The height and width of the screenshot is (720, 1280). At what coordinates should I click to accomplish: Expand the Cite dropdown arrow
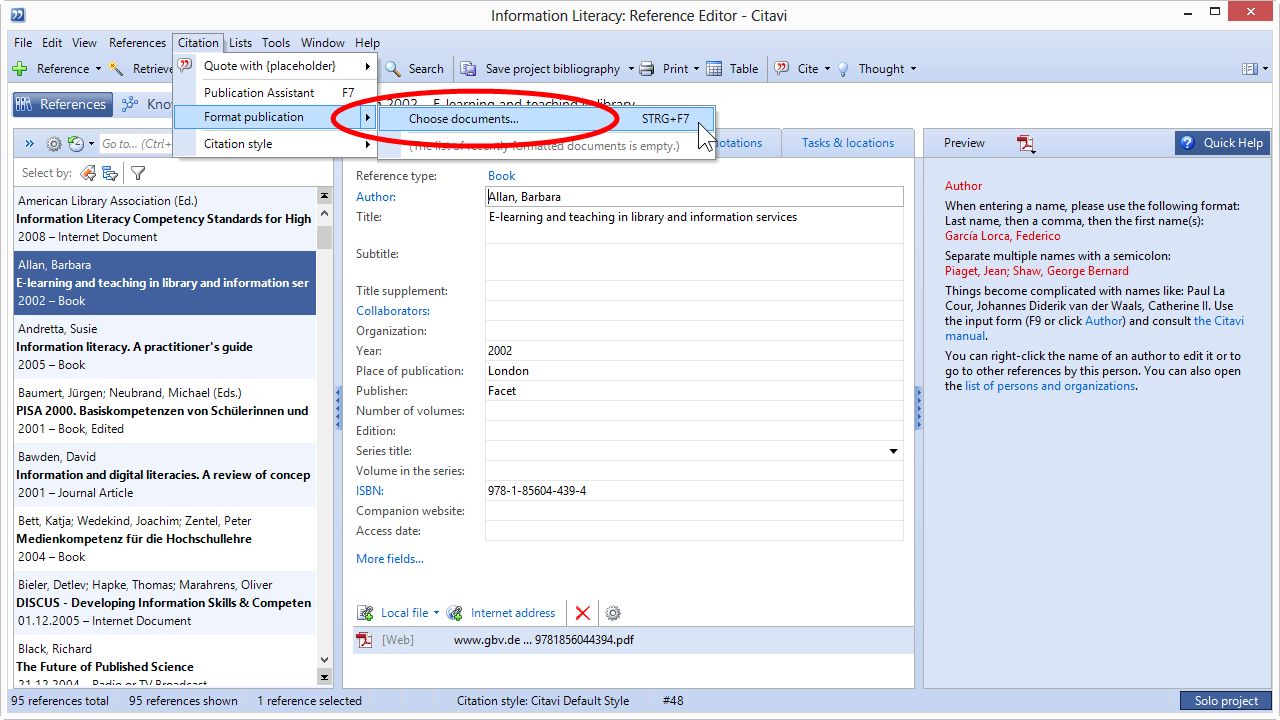pos(828,69)
